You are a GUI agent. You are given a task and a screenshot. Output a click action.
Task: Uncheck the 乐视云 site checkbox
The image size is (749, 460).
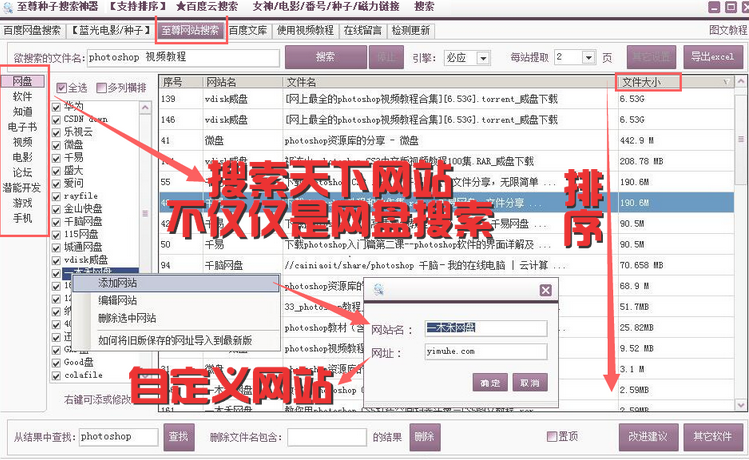[56, 133]
